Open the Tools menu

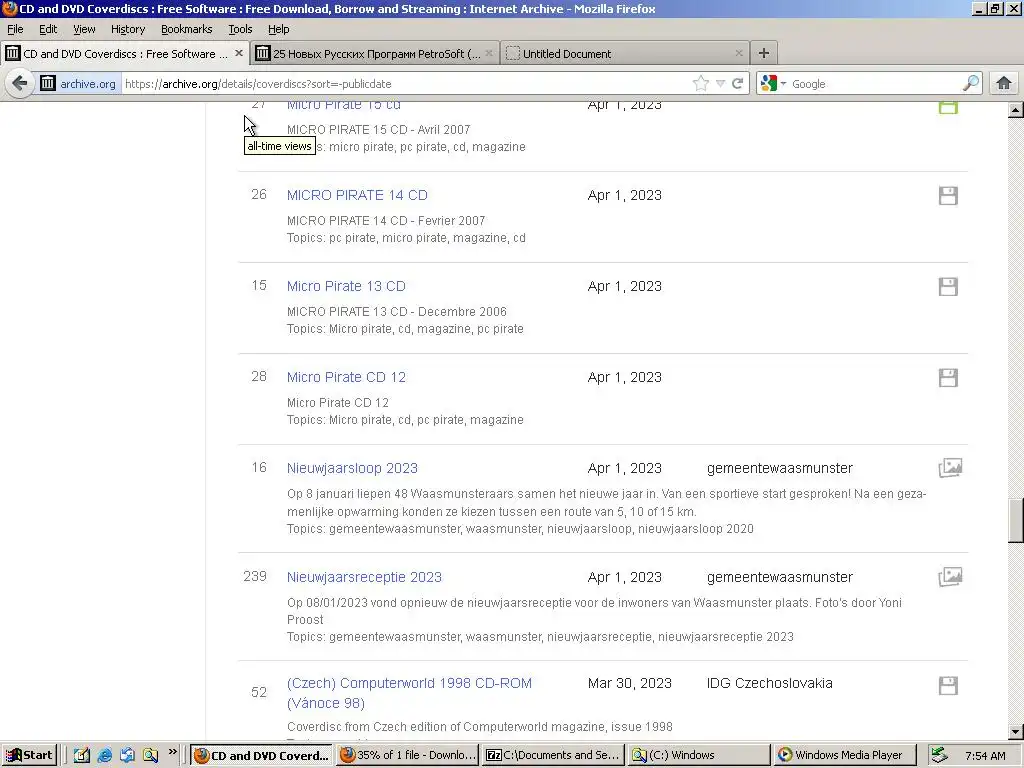coord(240,29)
